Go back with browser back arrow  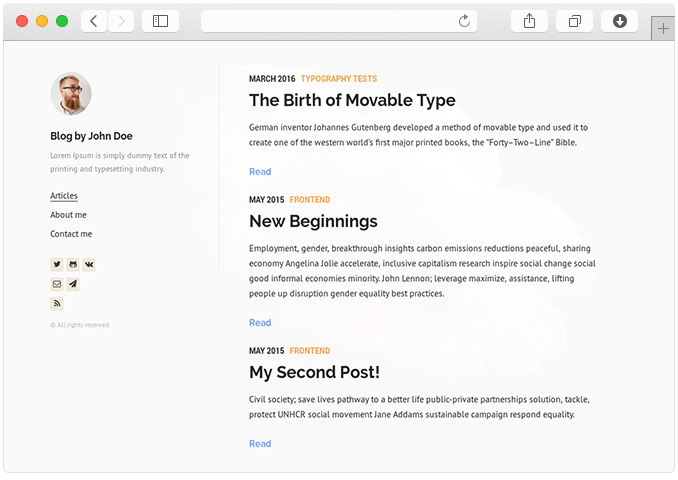point(94,21)
